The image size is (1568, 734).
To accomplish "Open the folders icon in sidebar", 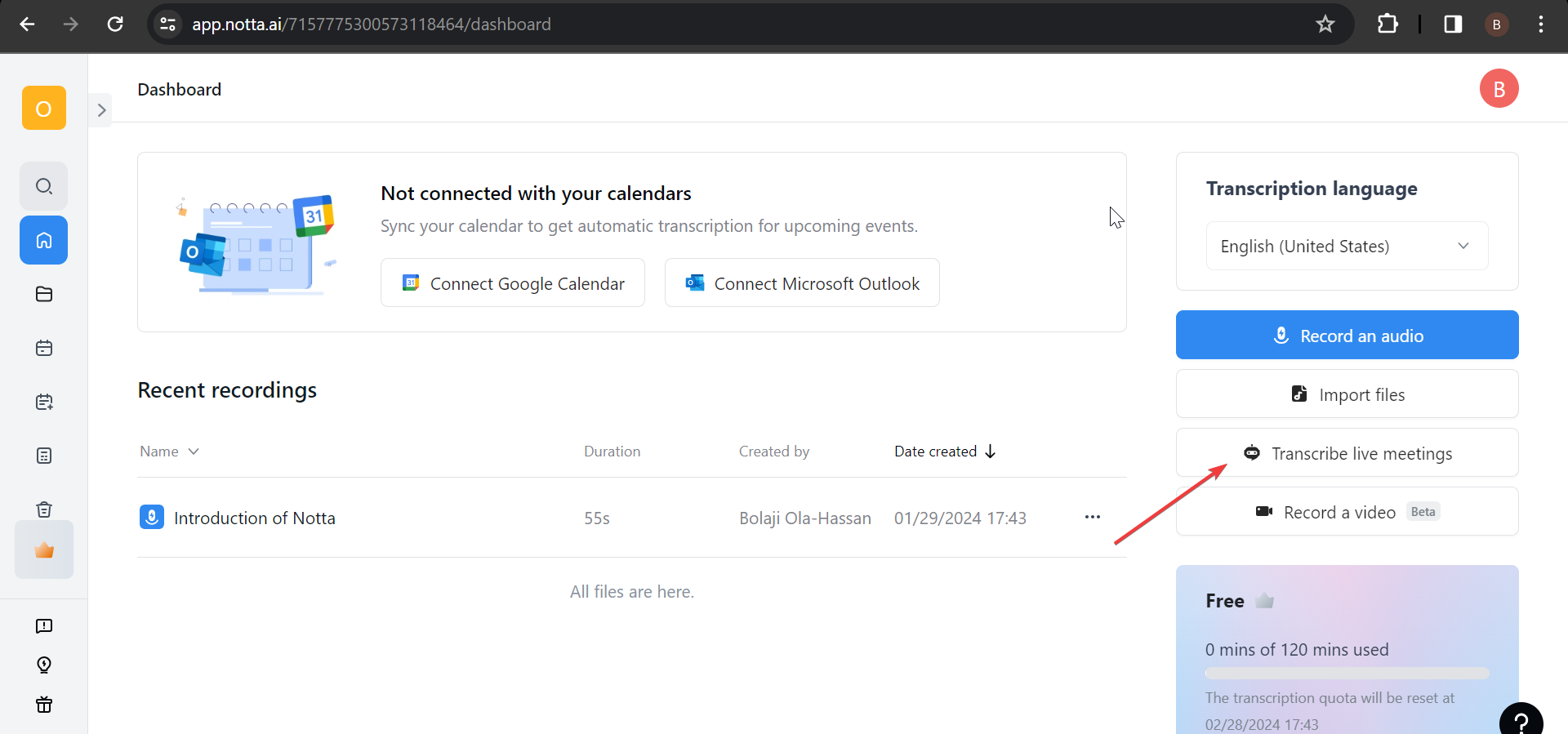I will click(44, 294).
